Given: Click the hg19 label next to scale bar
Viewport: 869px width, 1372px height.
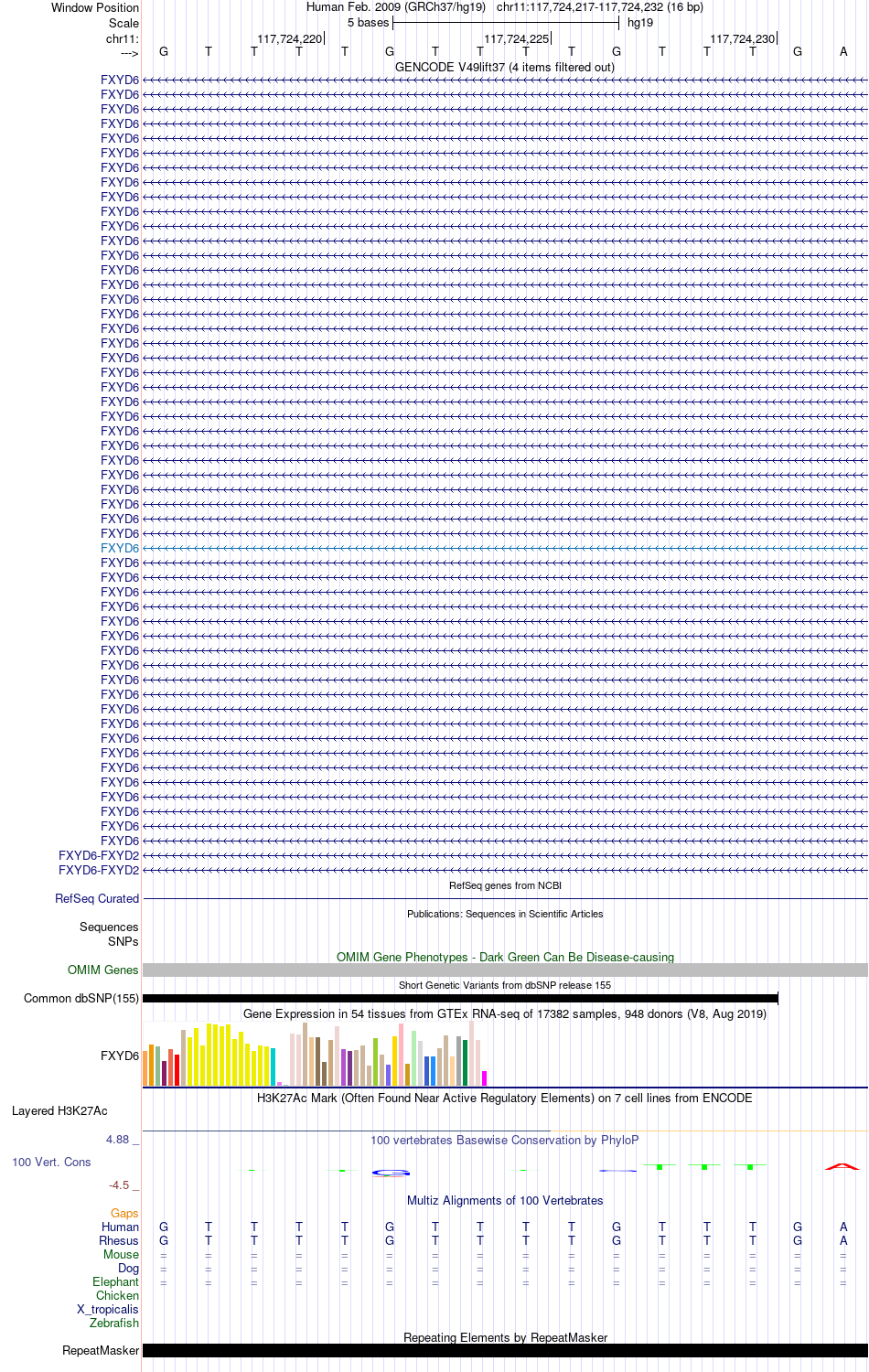Looking at the screenshot, I should (640, 23).
